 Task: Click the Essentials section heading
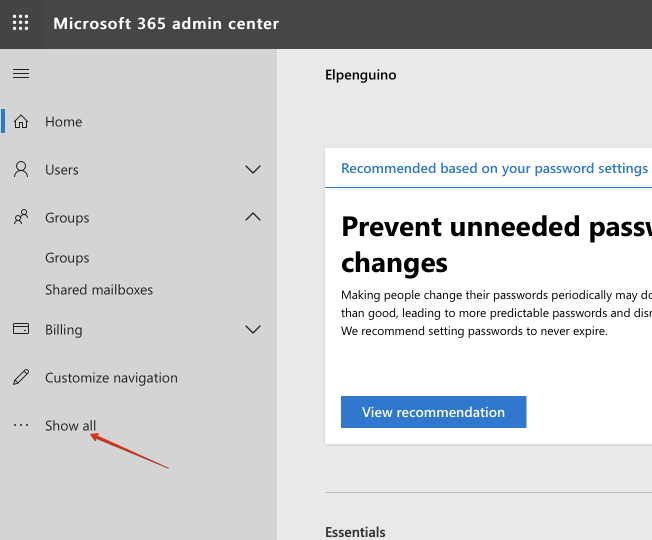(x=355, y=532)
